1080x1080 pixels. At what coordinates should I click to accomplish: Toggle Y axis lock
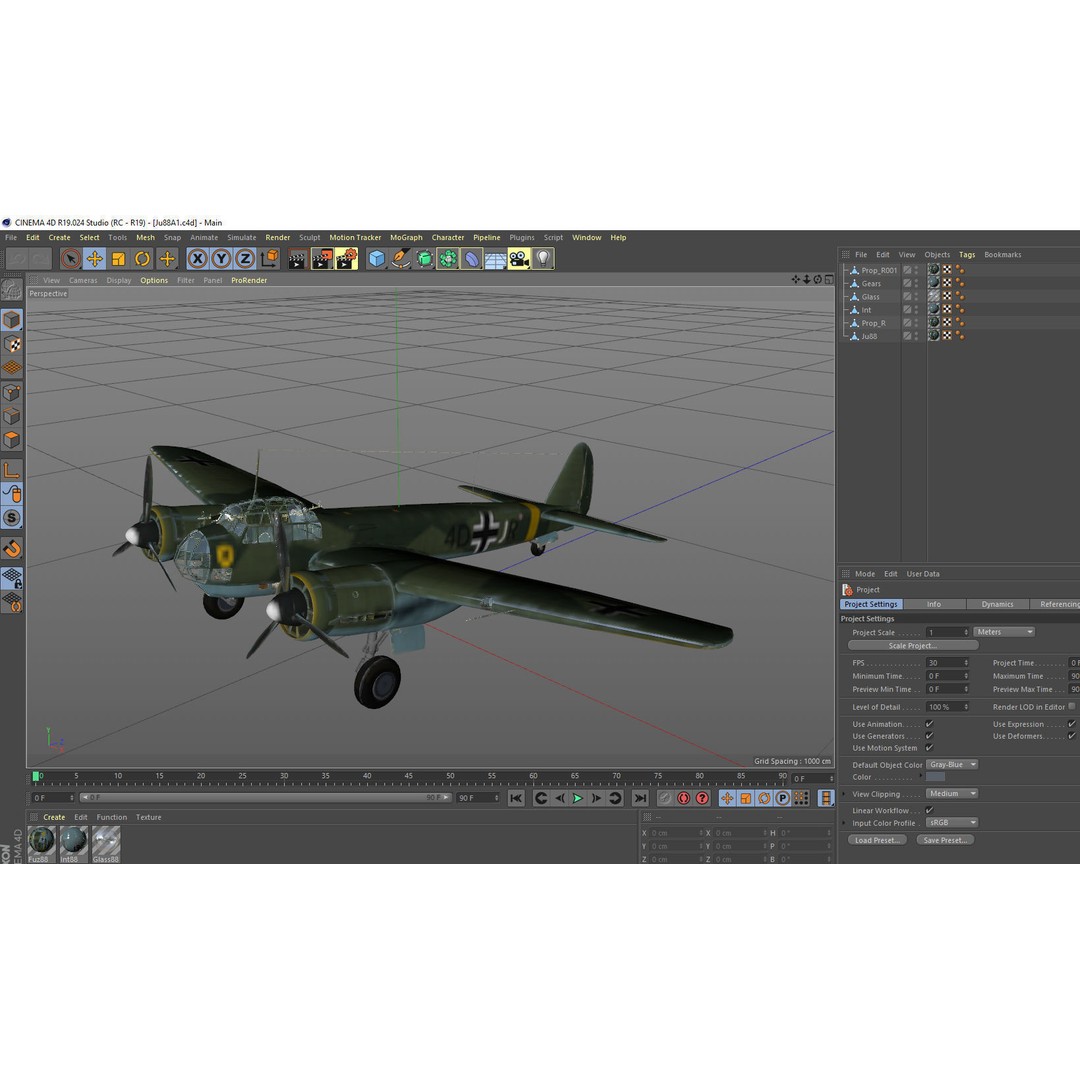tap(221, 259)
